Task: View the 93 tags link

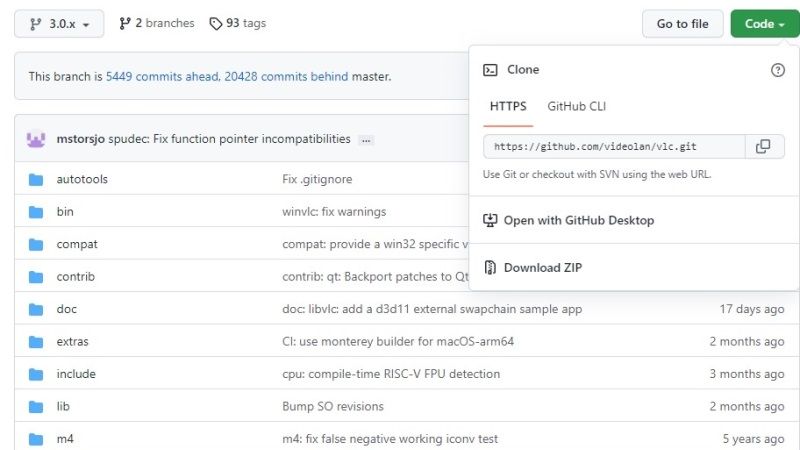Action: coord(238,23)
